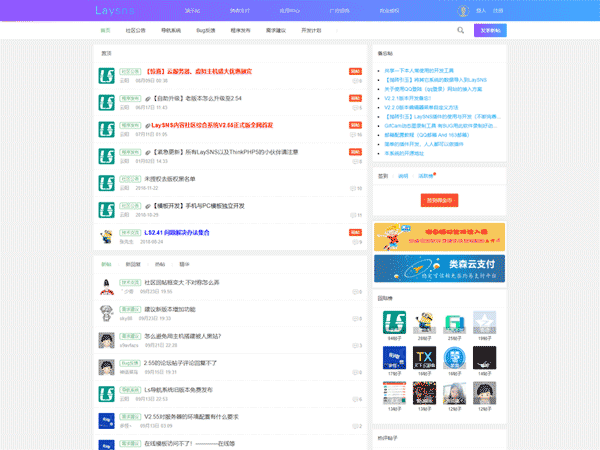600x450 pixels.
Task: Click the orange sign-in button in sidebar
Action: (x=440, y=200)
